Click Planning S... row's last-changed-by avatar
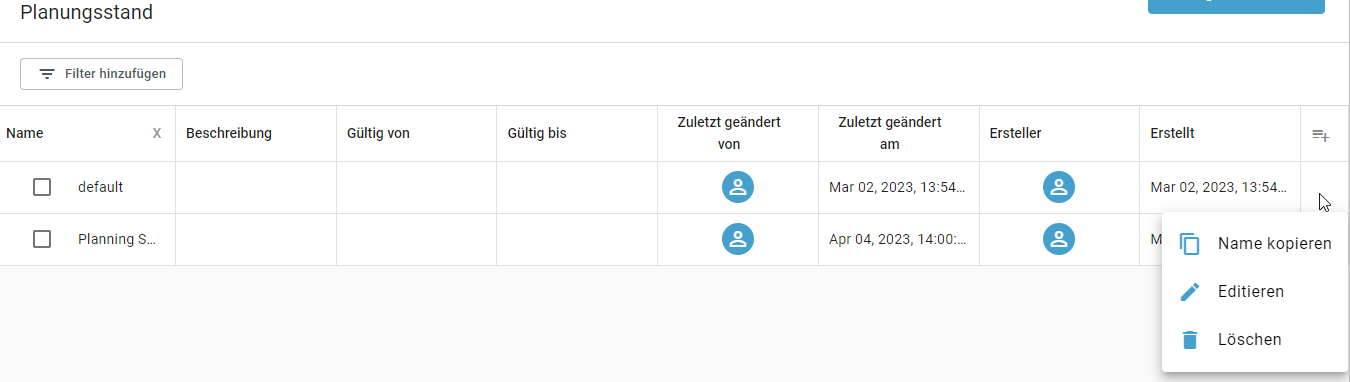This screenshot has width=1350, height=382. [x=738, y=239]
